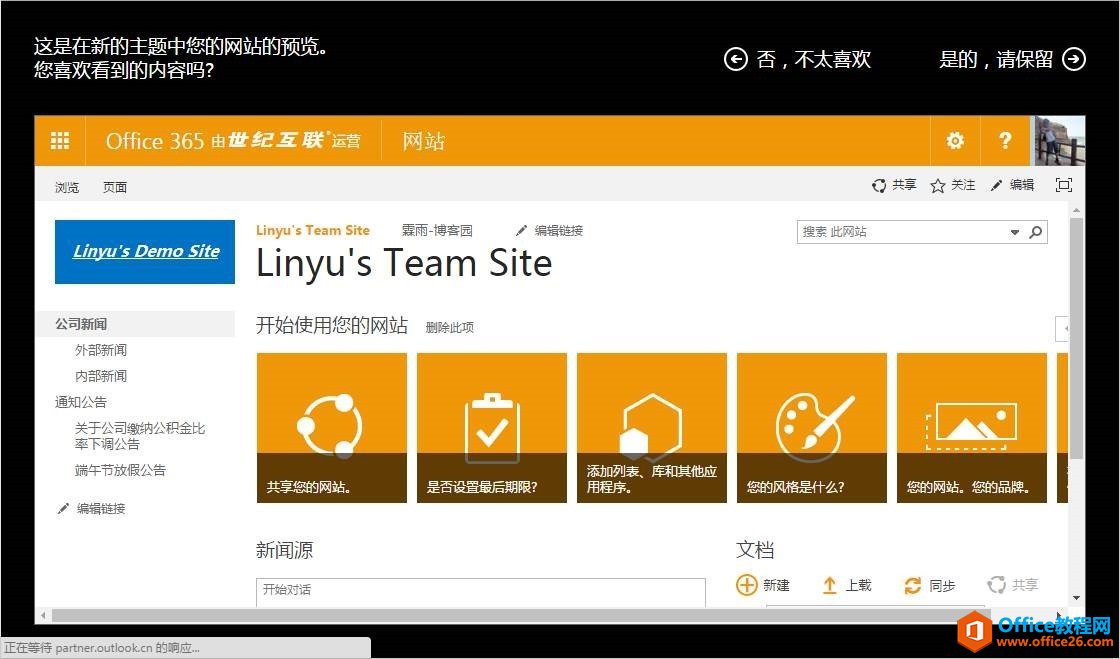Open the settings gear menu
This screenshot has height=659, width=1120.
click(955, 141)
